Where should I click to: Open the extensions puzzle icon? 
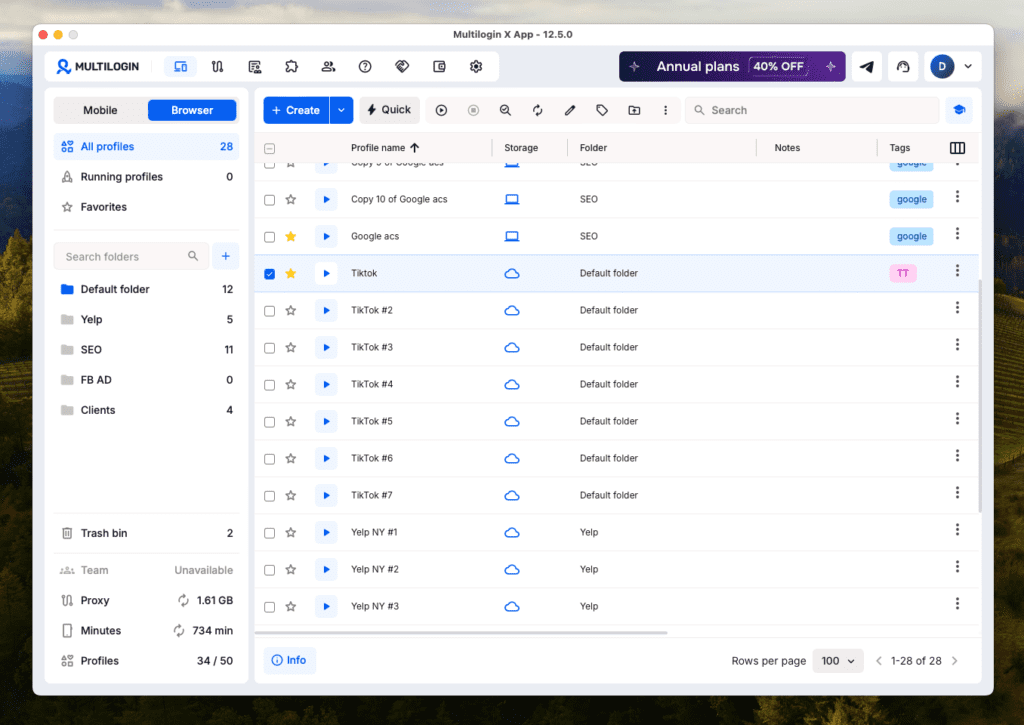pyautogui.click(x=291, y=67)
